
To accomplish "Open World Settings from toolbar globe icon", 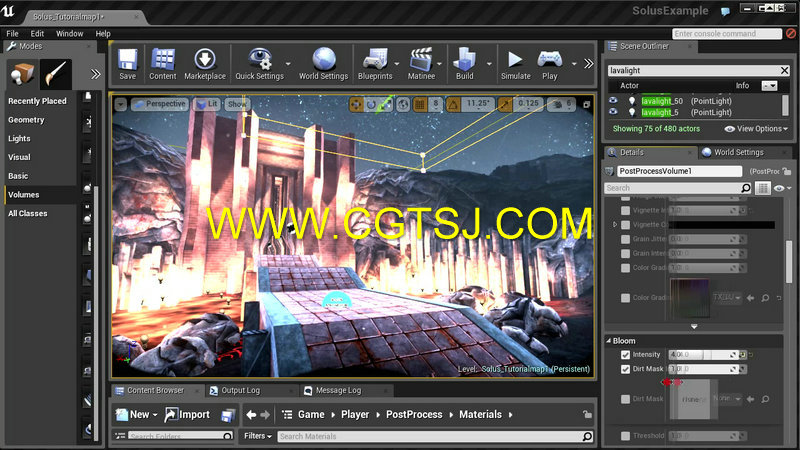I will (323, 59).
